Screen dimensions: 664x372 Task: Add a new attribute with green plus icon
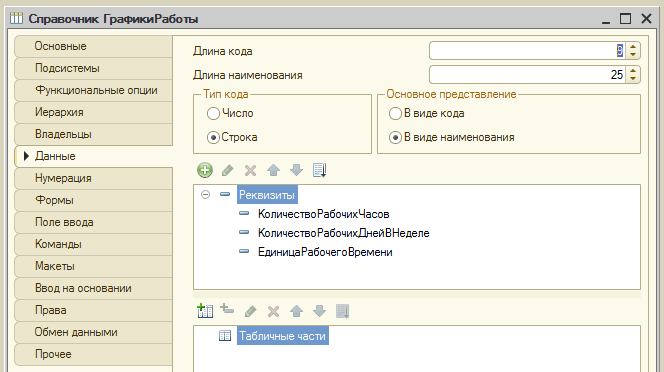(205, 170)
